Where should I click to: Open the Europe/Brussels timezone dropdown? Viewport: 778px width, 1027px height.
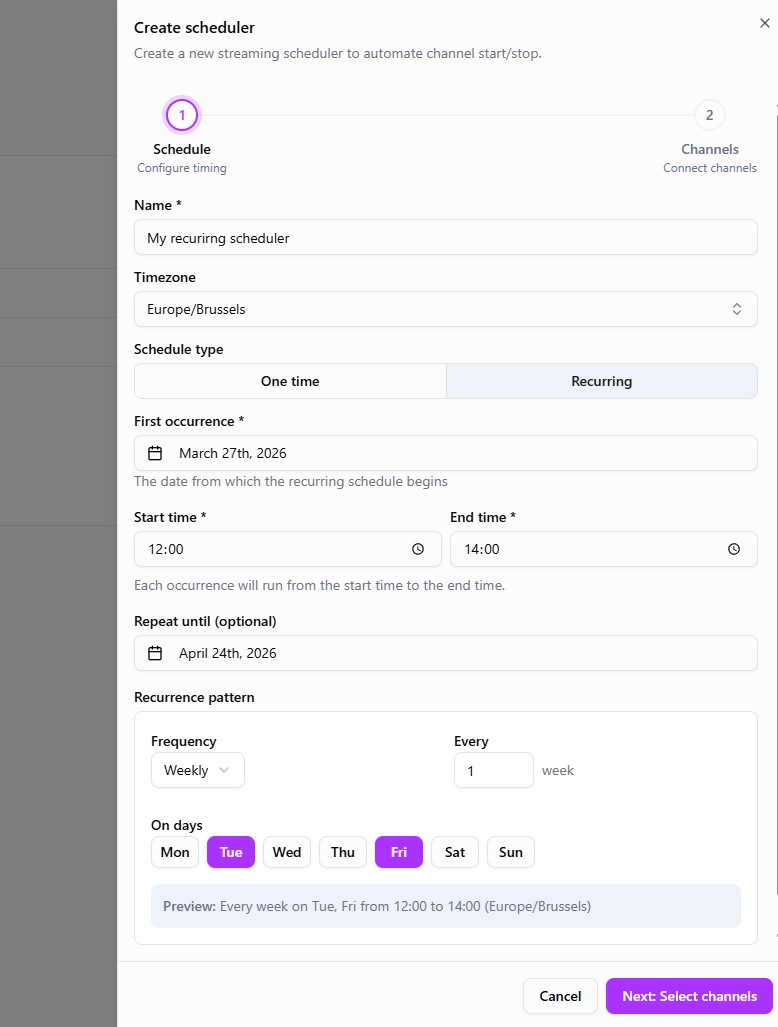[x=446, y=309]
